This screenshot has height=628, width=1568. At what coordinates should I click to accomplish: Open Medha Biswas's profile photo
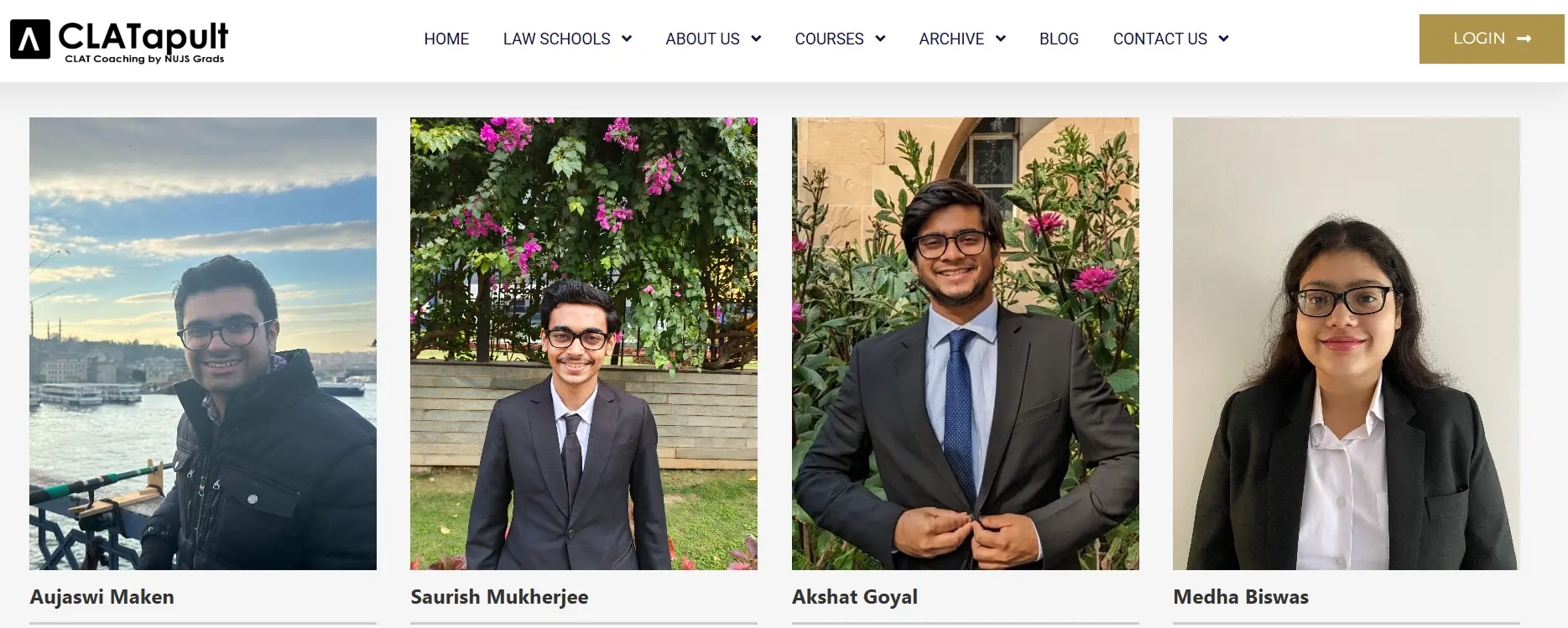click(x=1346, y=344)
